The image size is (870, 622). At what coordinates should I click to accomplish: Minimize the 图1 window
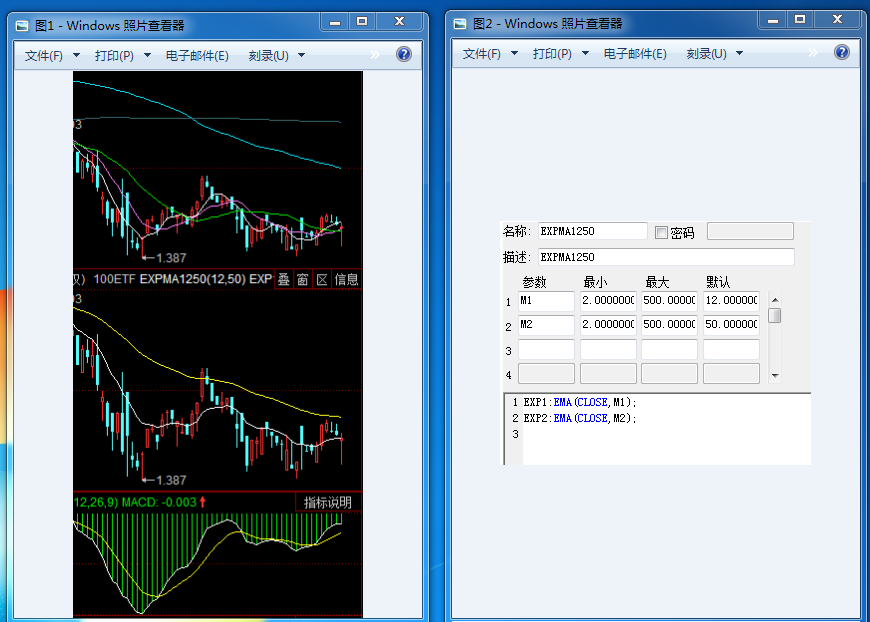point(335,22)
